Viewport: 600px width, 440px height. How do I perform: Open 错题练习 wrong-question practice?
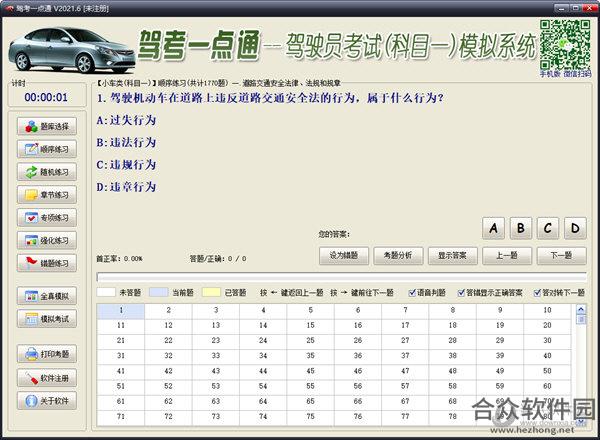tap(47, 263)
